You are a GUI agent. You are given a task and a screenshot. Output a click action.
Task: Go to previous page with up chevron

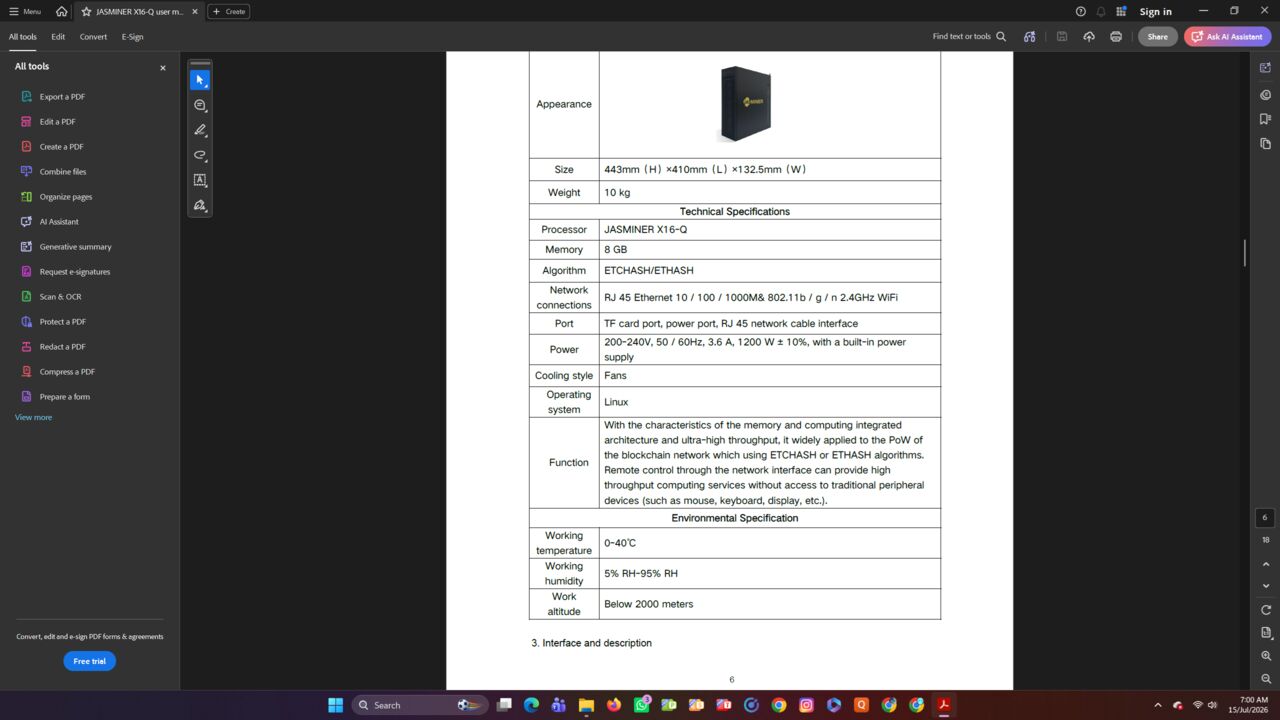click(x=1266, y=564)
